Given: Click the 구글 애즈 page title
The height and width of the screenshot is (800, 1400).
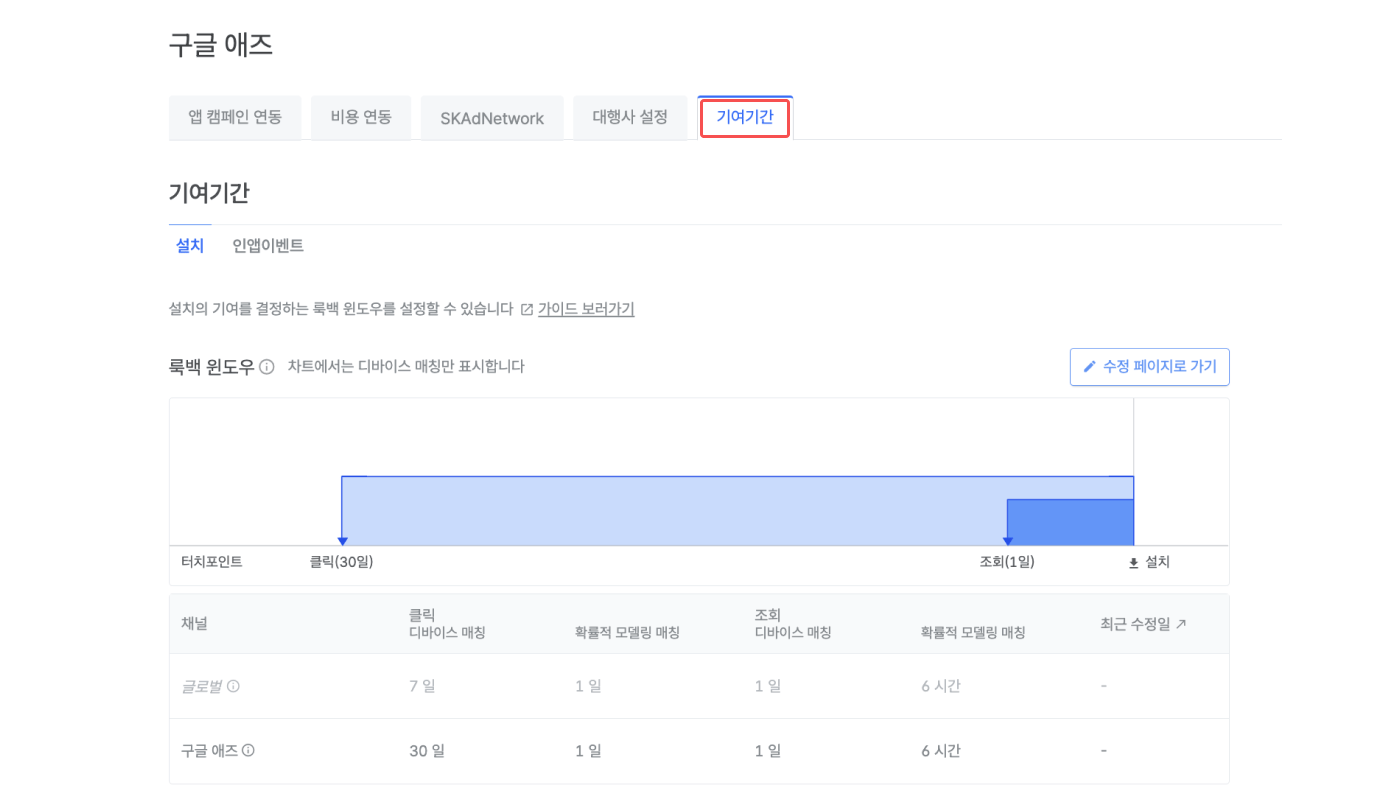Looking at the screenshot, I should pos(221,45).
